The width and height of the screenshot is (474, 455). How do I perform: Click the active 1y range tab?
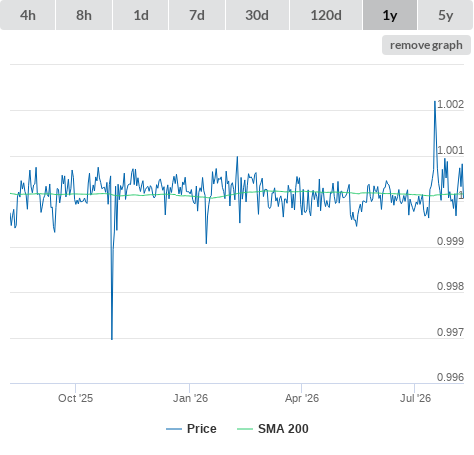coord(390,15)
